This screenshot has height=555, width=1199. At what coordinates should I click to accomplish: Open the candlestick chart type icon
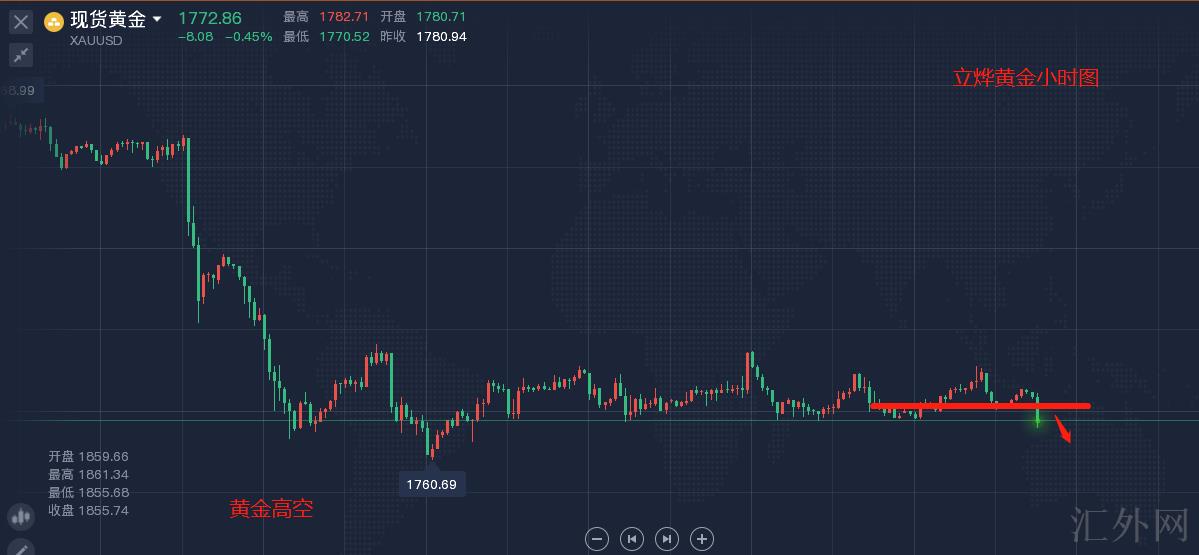tap(20, 517)
